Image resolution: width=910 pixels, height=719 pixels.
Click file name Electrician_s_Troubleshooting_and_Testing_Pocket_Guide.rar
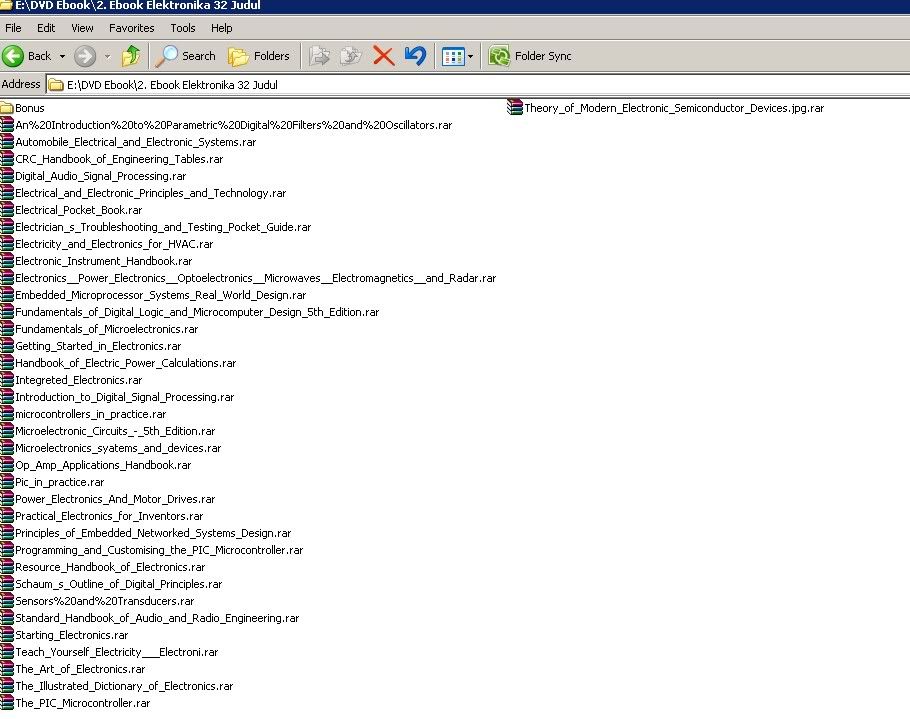[x=163, y=227]
